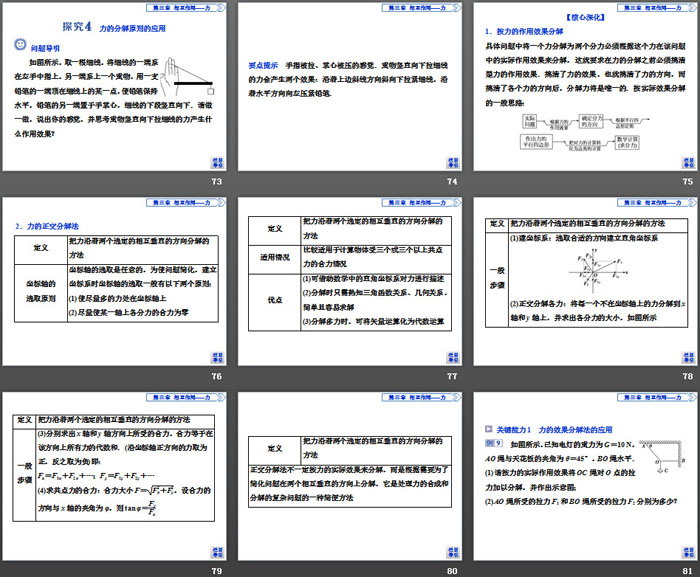700x577 pixels.
Task: Click slide number label 81
Action: (x=688, y=571)
